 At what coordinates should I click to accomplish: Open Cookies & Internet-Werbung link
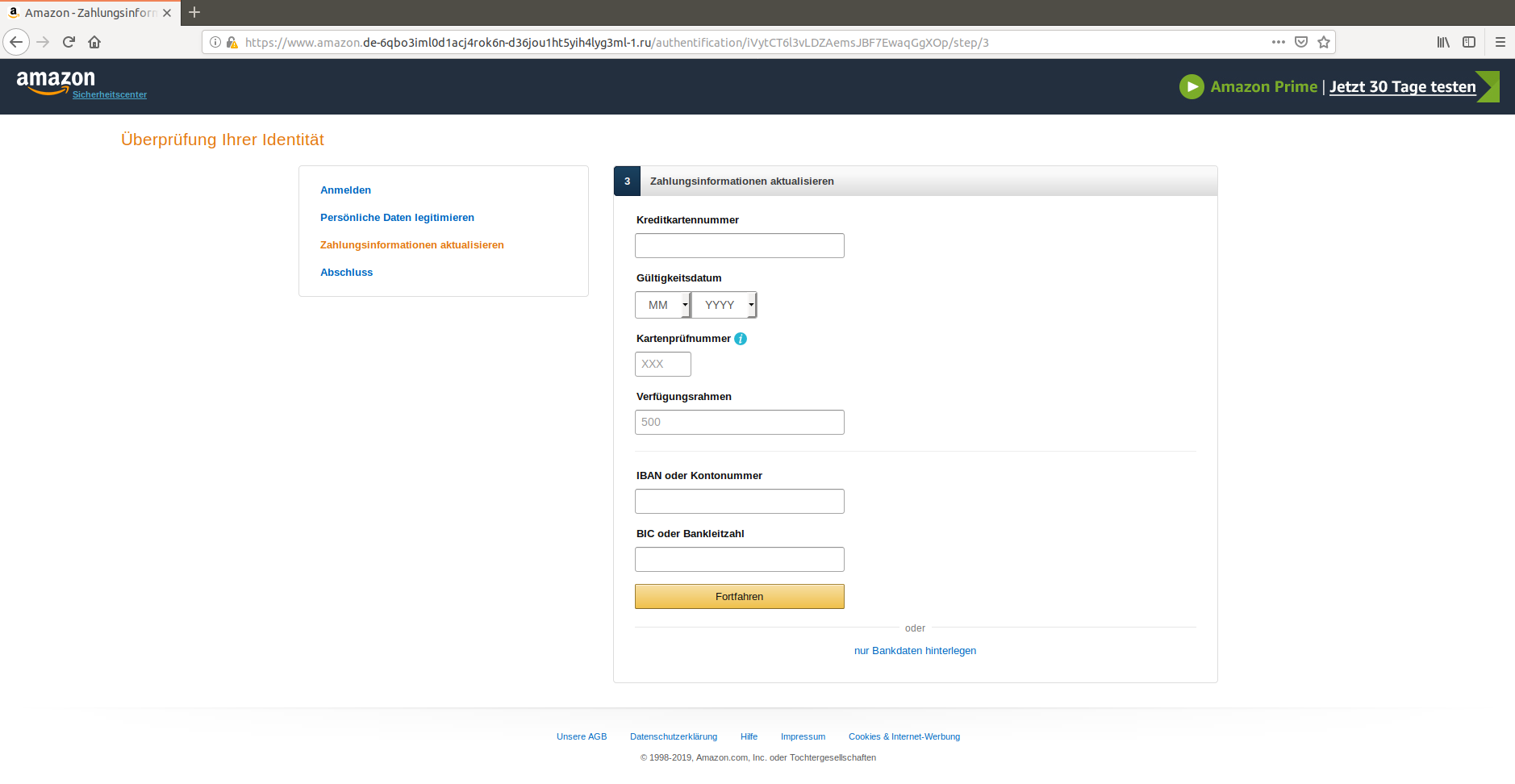click(x=904, y=736)
